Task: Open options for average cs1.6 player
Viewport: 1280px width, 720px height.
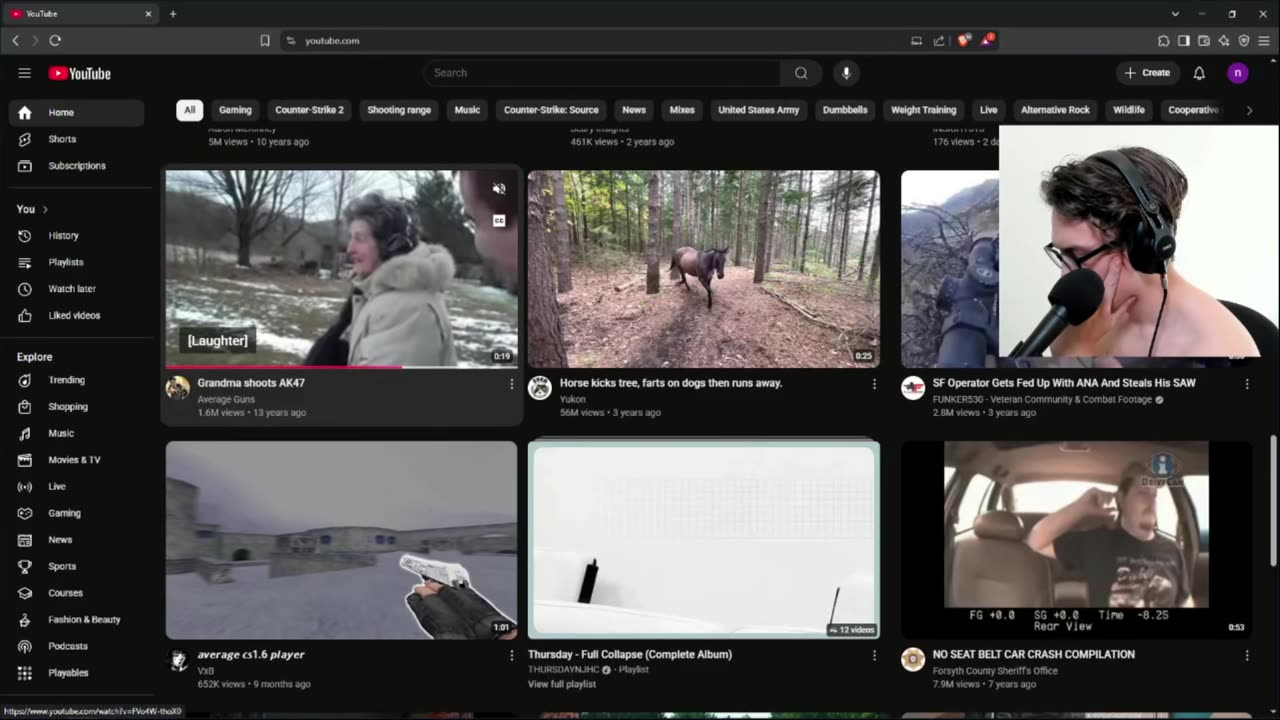Action: pyautogui.click(x=511, y=656)
